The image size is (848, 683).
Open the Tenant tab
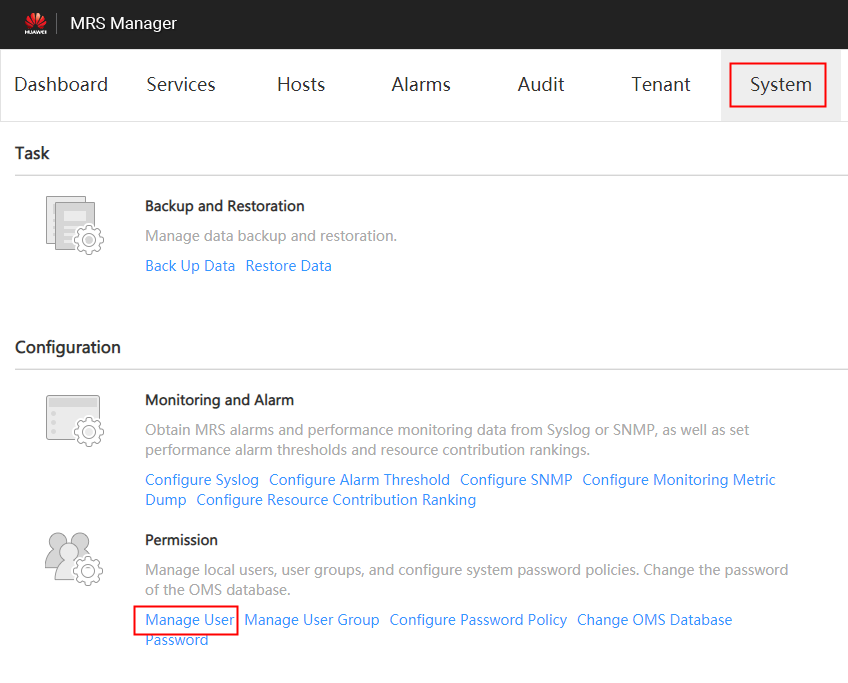[661, 84]
